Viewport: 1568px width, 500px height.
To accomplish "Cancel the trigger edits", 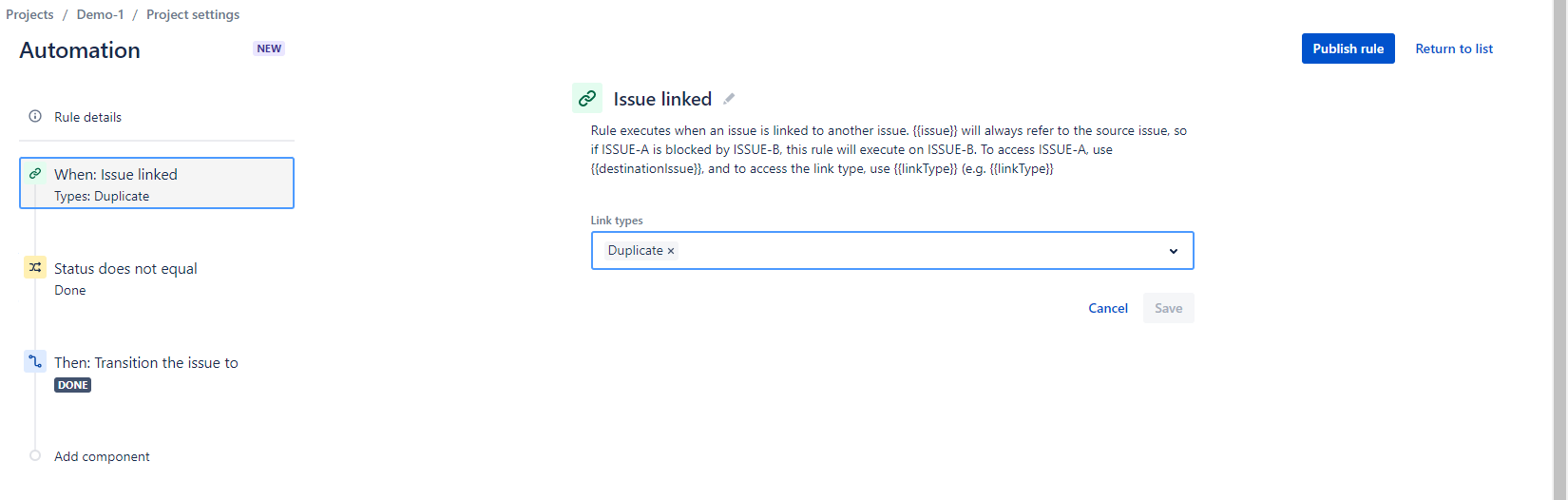I will (x=1108, y=308).
